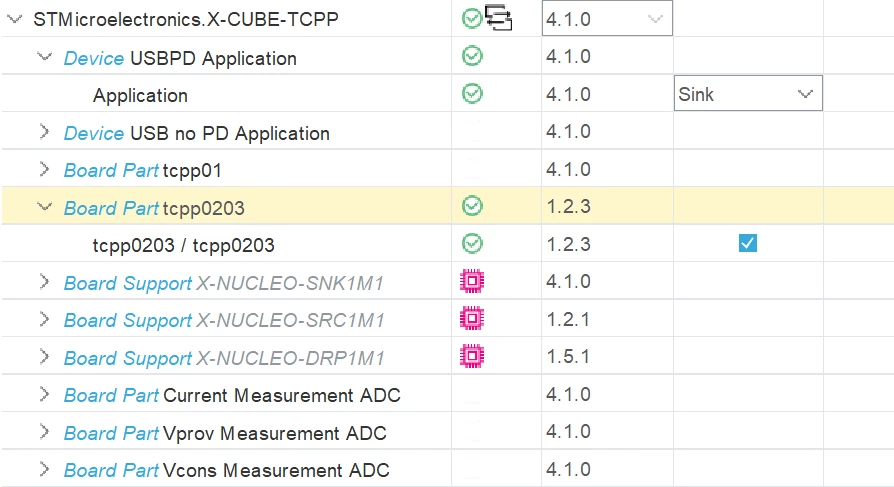Expand Board Part Current Measurement ADC

pos(44,394)
